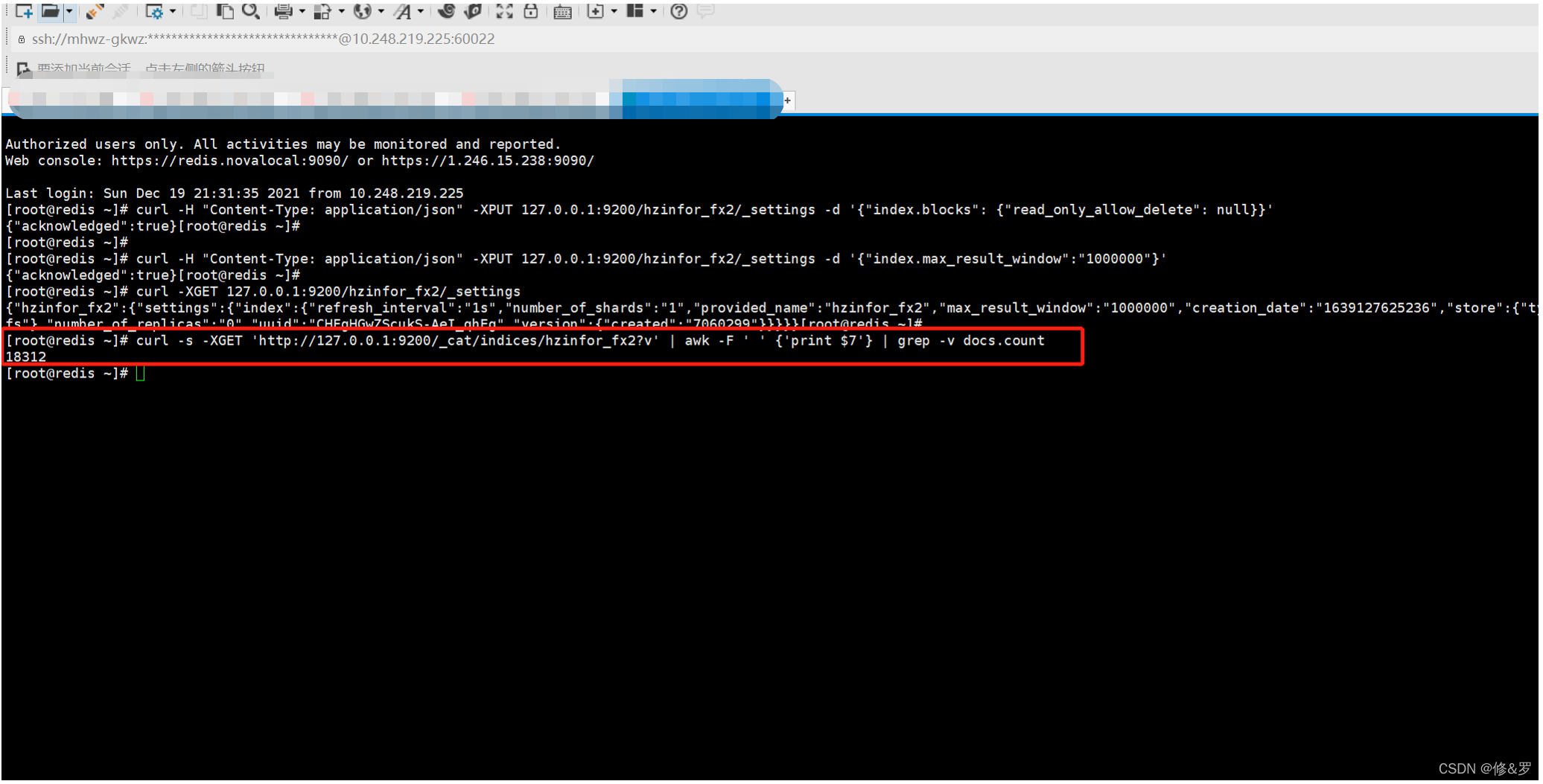Launch Xagent with the swirl-page icon

tap(472, 11)
